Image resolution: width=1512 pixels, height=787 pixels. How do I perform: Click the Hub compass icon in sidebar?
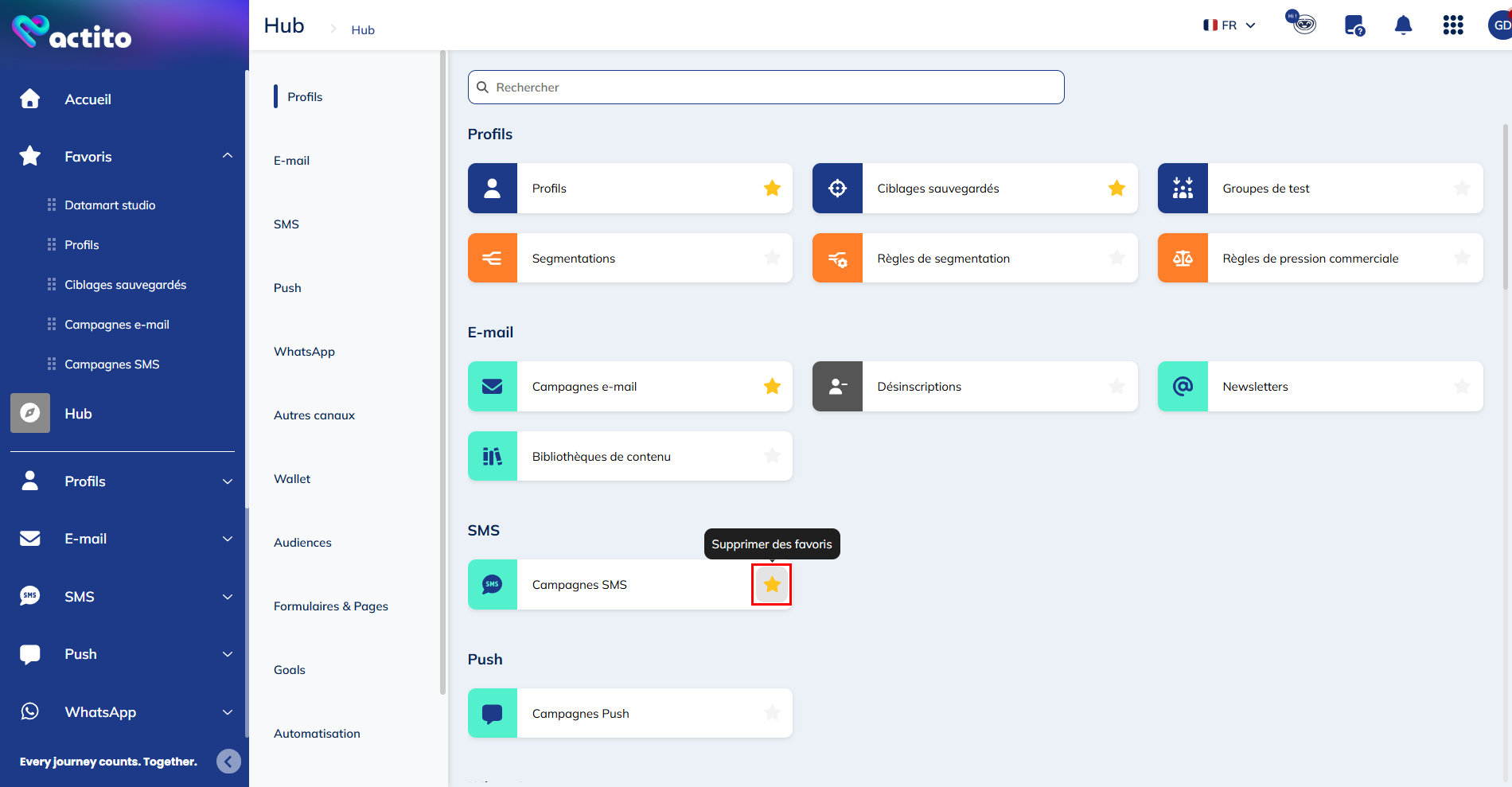pyautogui.click(x=30, y=413)
